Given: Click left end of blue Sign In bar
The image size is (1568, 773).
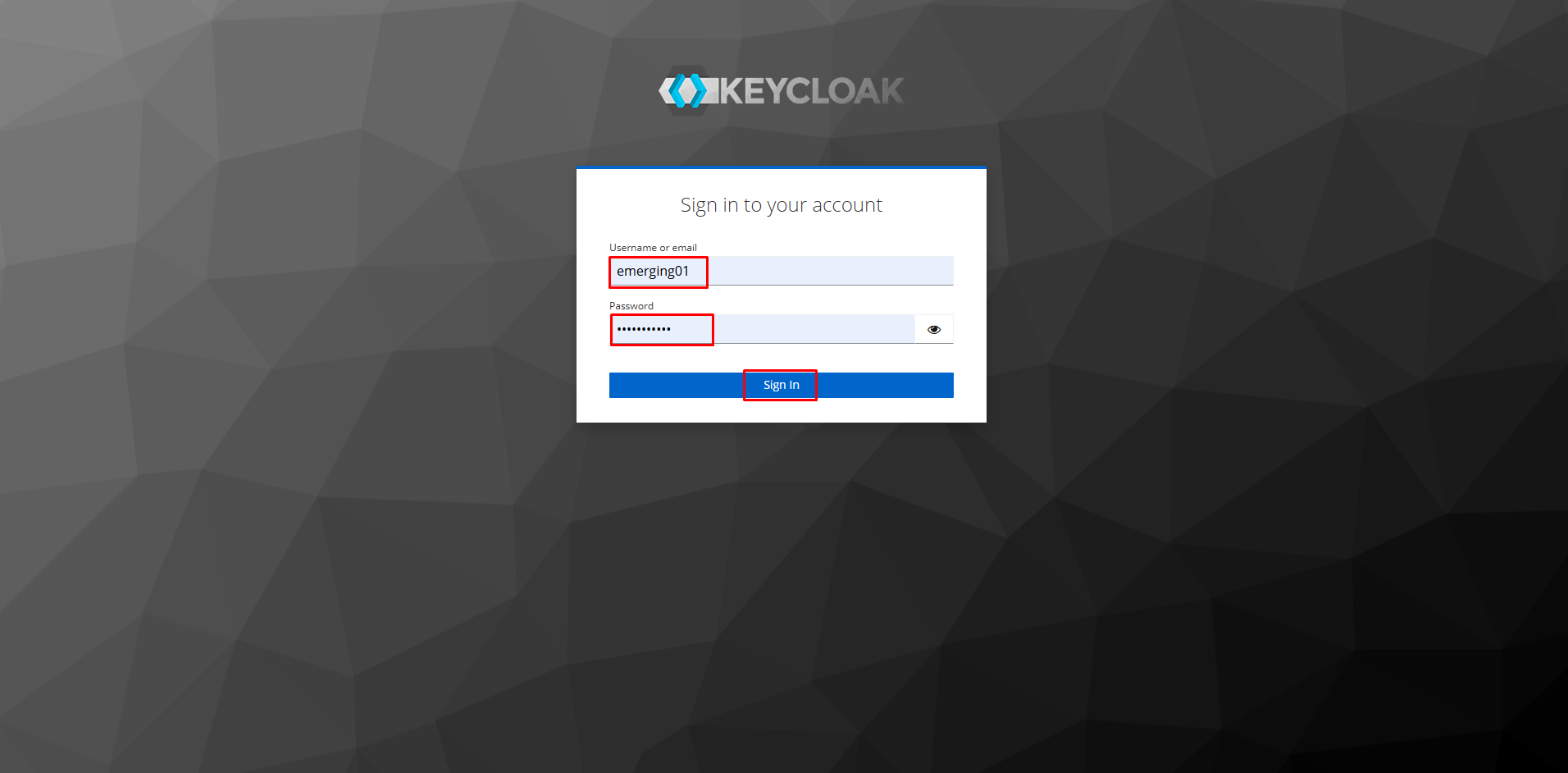Looking at the screenshot, I should [631, 385].
